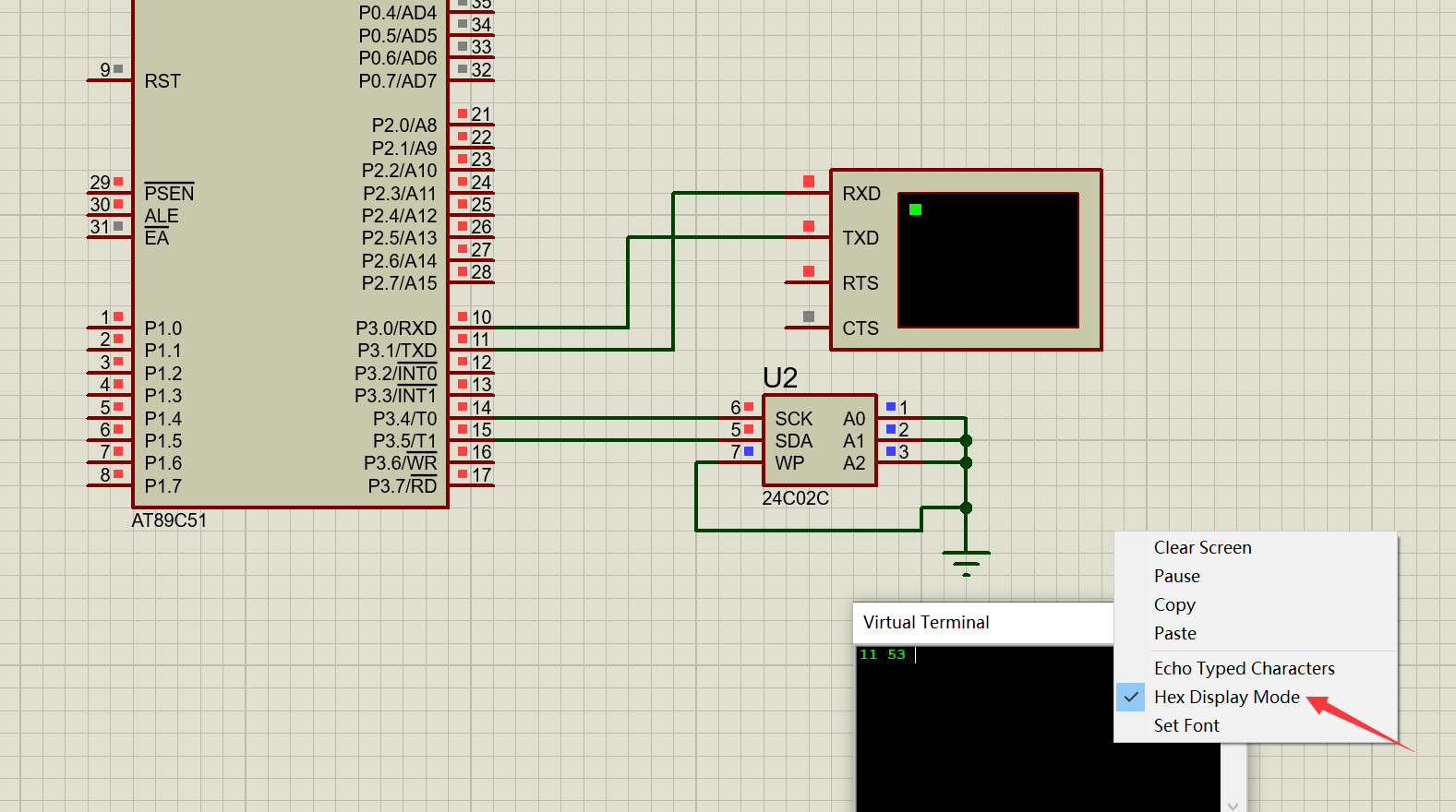Viewport: 1456px width, 812px height.
Task: Click the P3.0/RXD pin label
Action: click(396, 328)
